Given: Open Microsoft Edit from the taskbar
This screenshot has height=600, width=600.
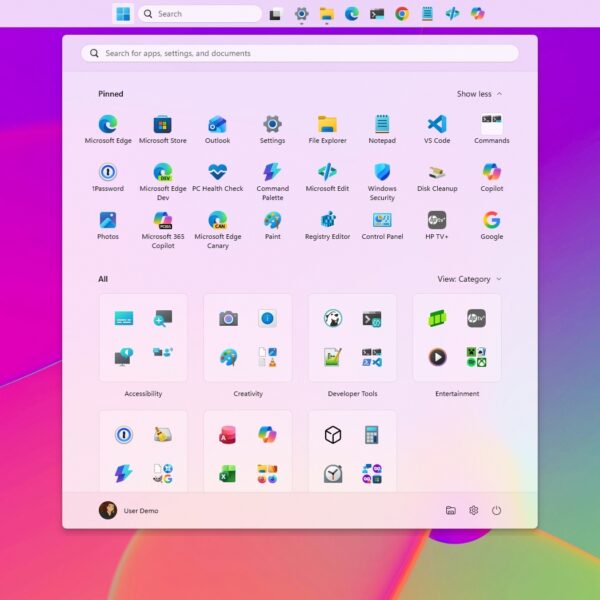Looking at the screenshot, I should click(x=452, y=14).
